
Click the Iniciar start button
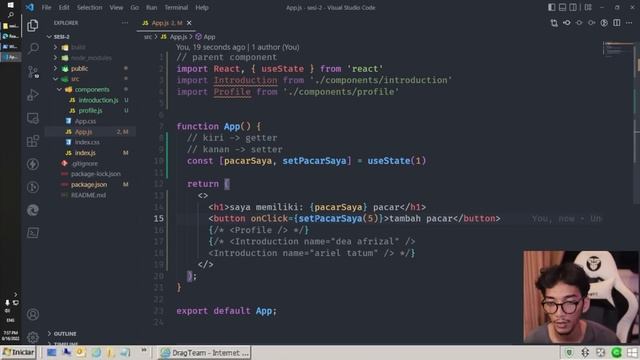pyautogui.click(x=18, y=353)
